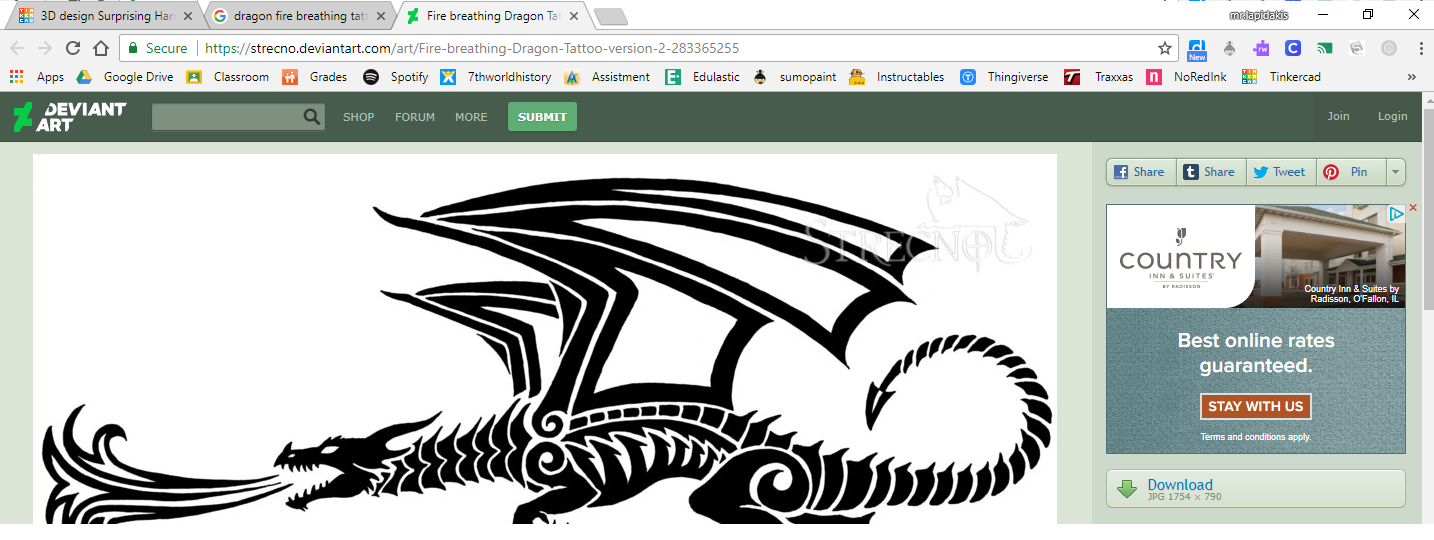Open the NoRedInk bookmark

click(x=1187, y=77)
